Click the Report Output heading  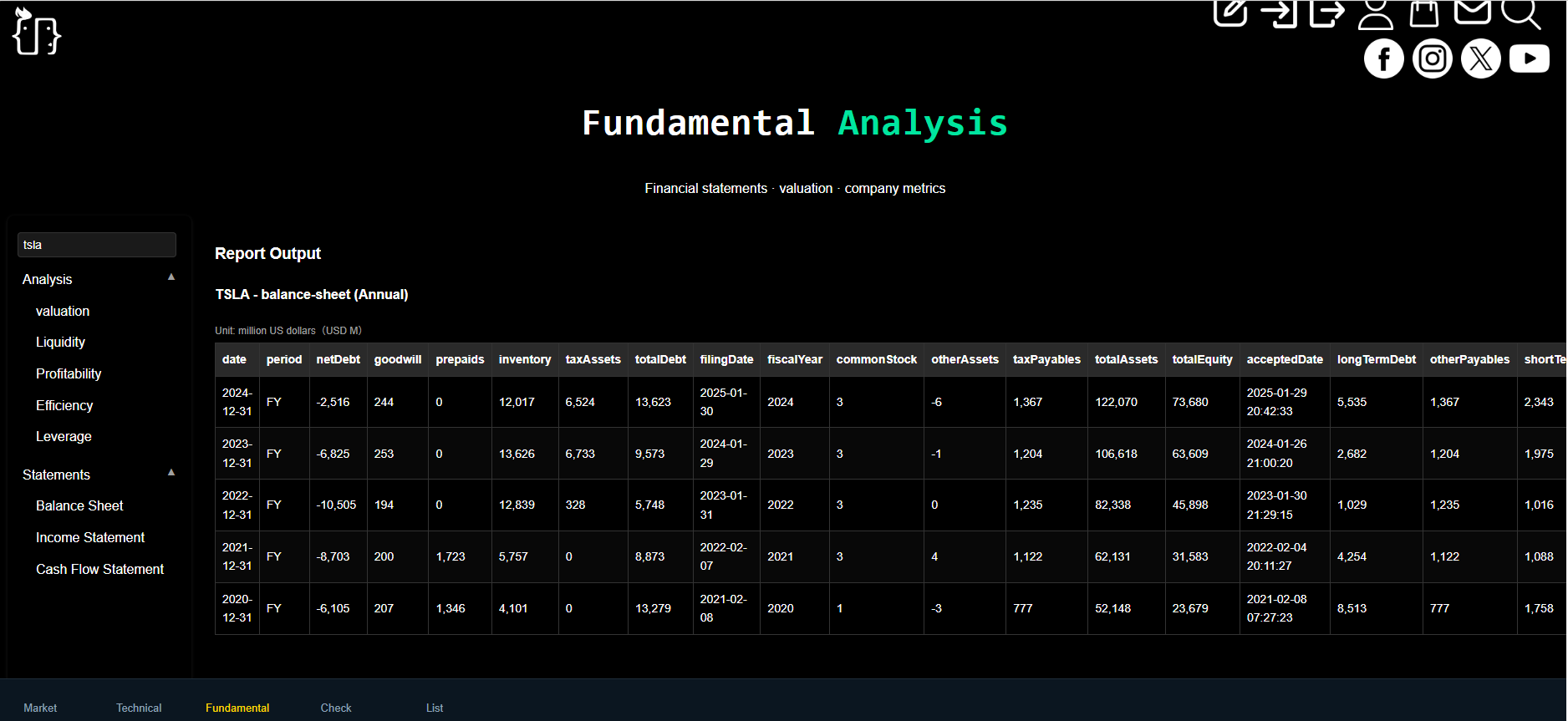(x=267, y=253)
